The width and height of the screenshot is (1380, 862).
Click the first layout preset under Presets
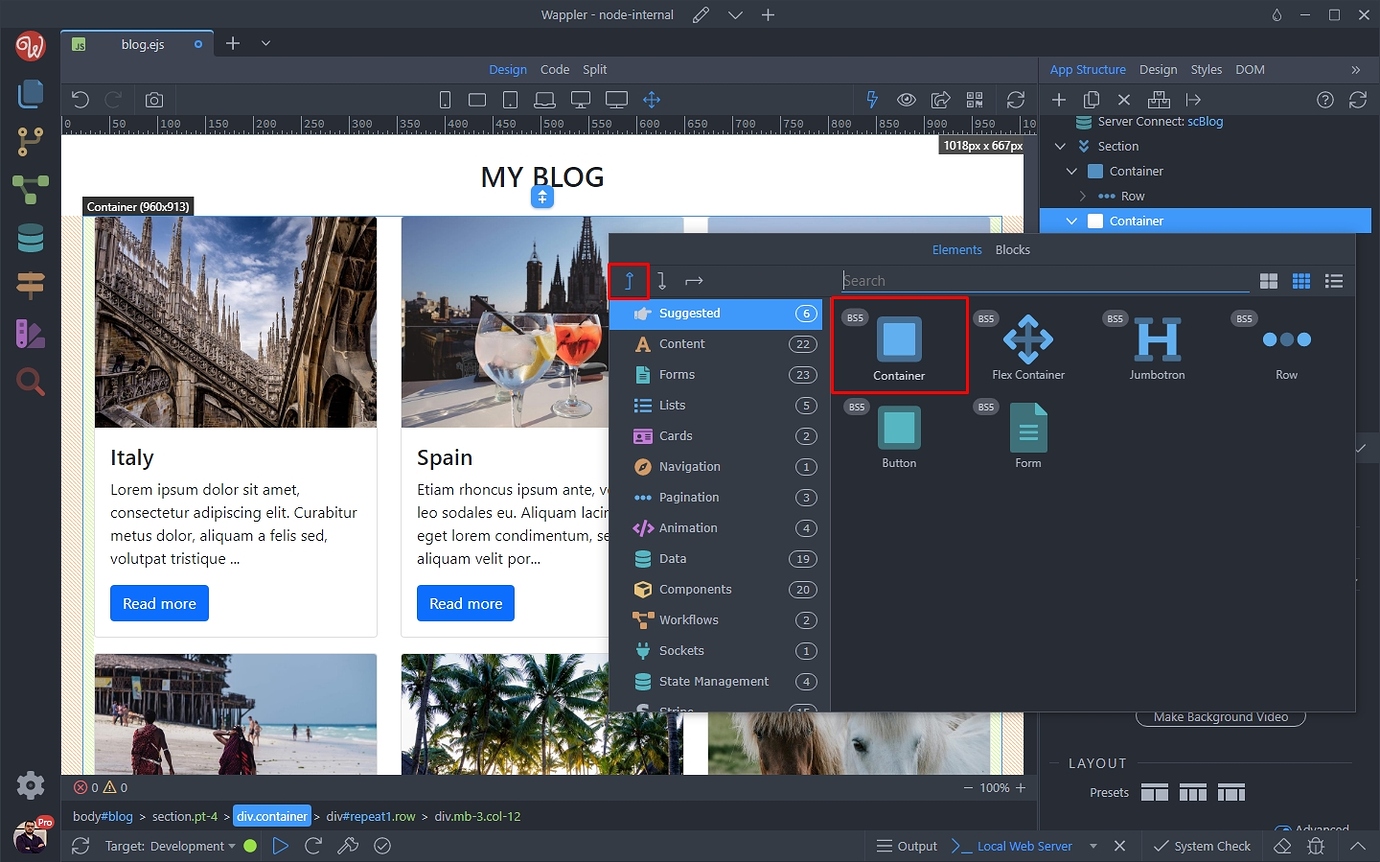pos(1154,791)
